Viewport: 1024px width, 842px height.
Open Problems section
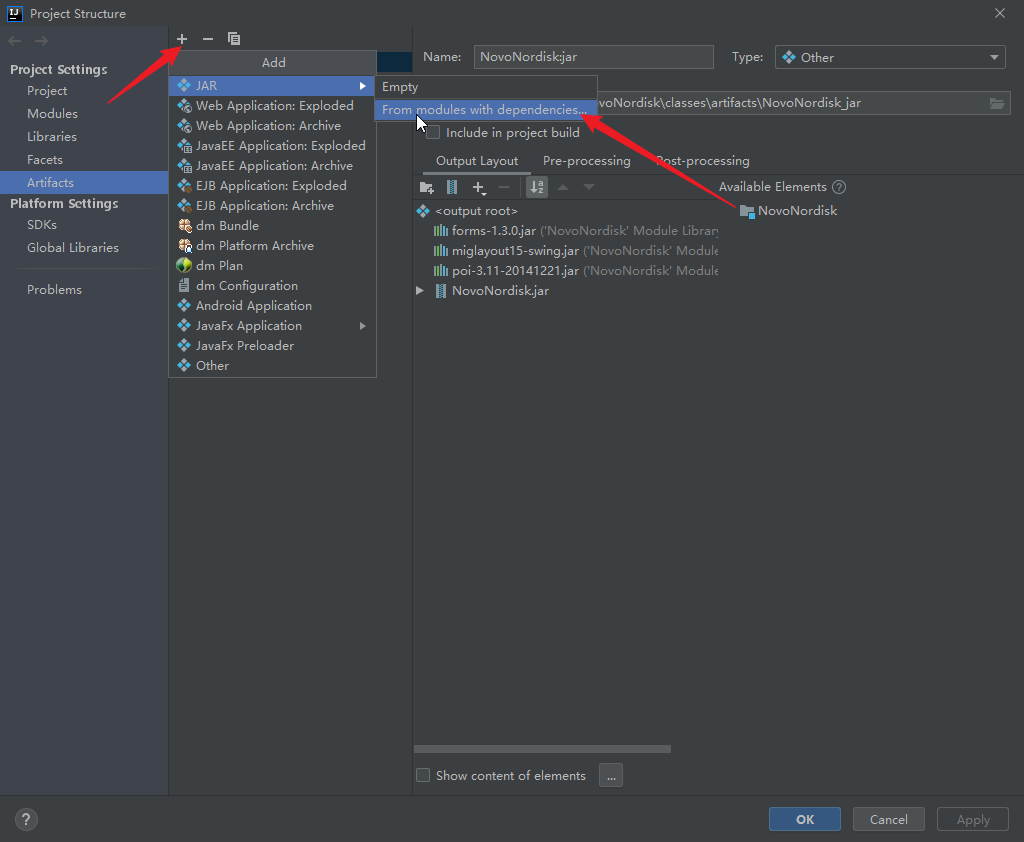click(x=54, y=289)
